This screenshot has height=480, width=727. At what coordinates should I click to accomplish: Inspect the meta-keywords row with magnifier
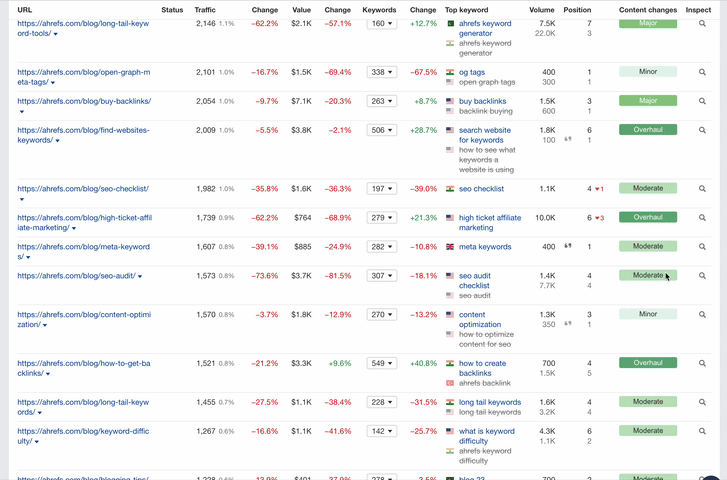(x=702, y=246)
